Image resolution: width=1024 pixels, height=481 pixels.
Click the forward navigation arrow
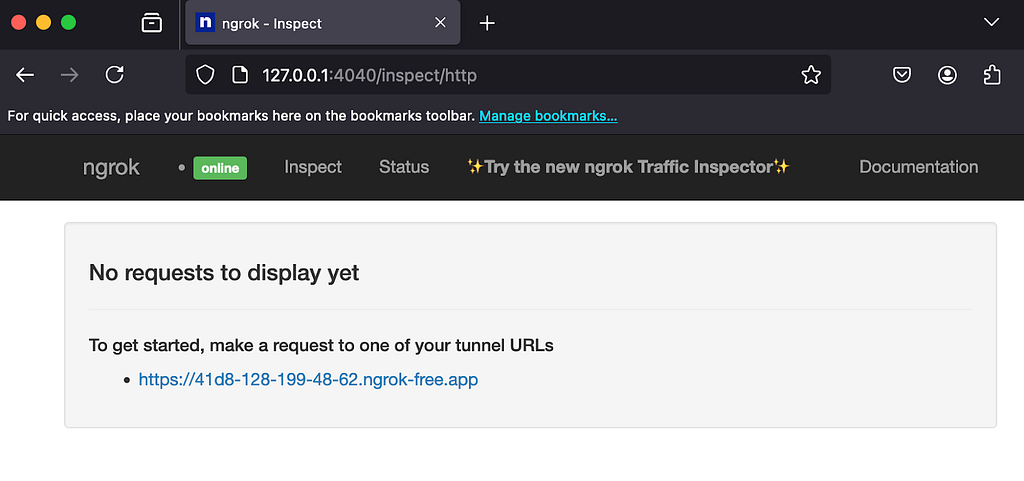coord(69,75)
